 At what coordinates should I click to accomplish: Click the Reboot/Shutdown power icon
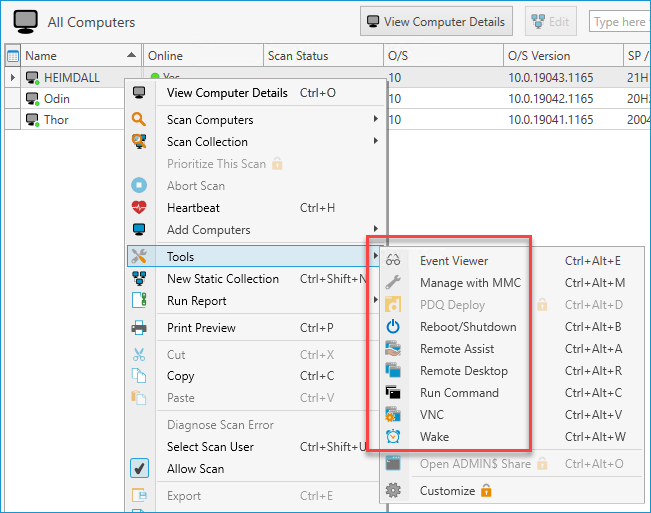click(393, 327)
